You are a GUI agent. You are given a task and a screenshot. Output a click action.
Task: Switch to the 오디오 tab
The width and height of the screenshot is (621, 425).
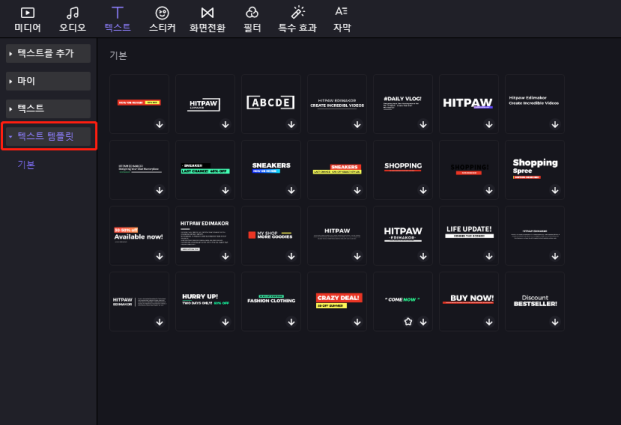click(72, 19)
